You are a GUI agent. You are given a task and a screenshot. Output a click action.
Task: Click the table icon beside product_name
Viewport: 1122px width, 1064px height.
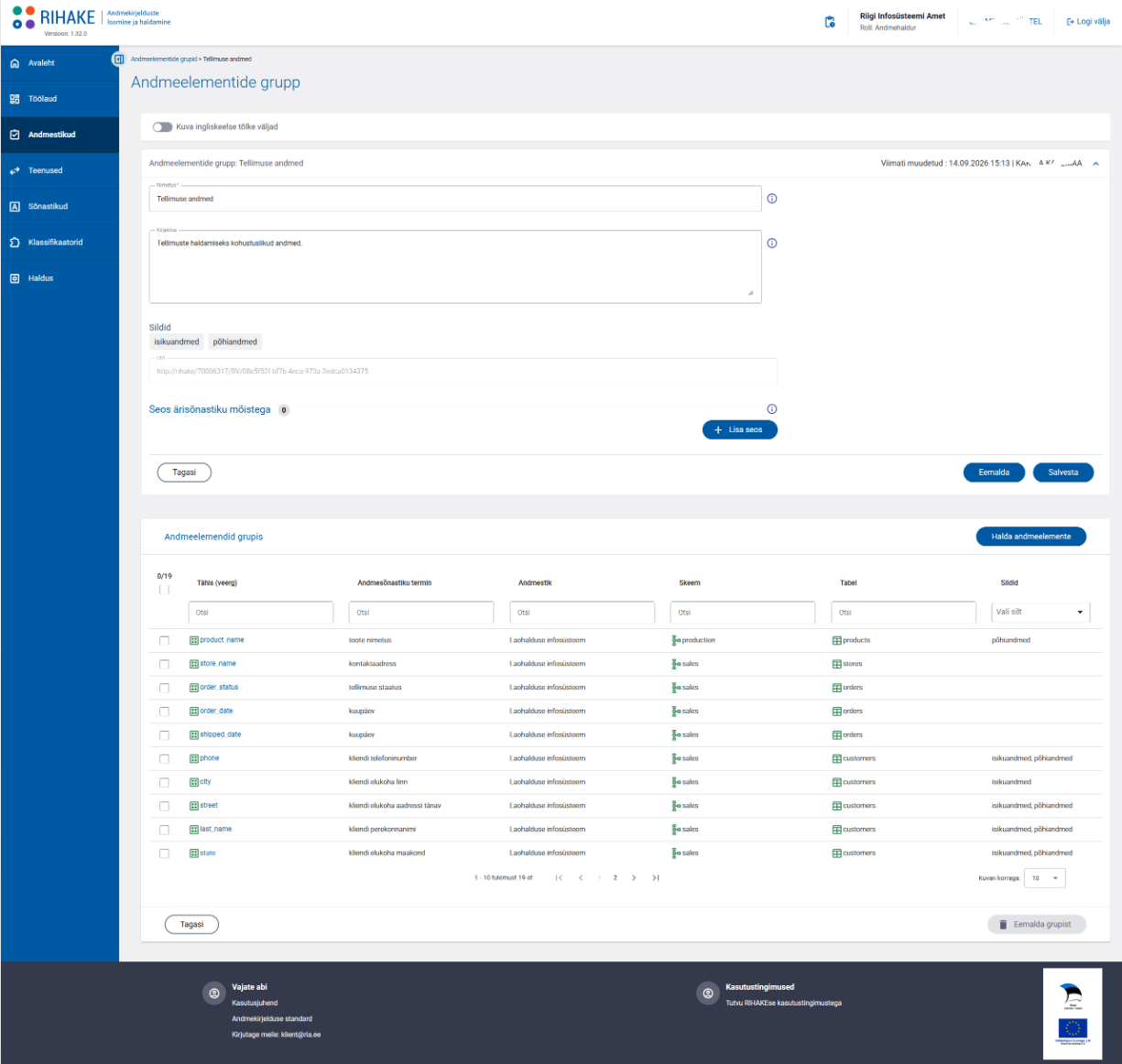tap(194, 640)
